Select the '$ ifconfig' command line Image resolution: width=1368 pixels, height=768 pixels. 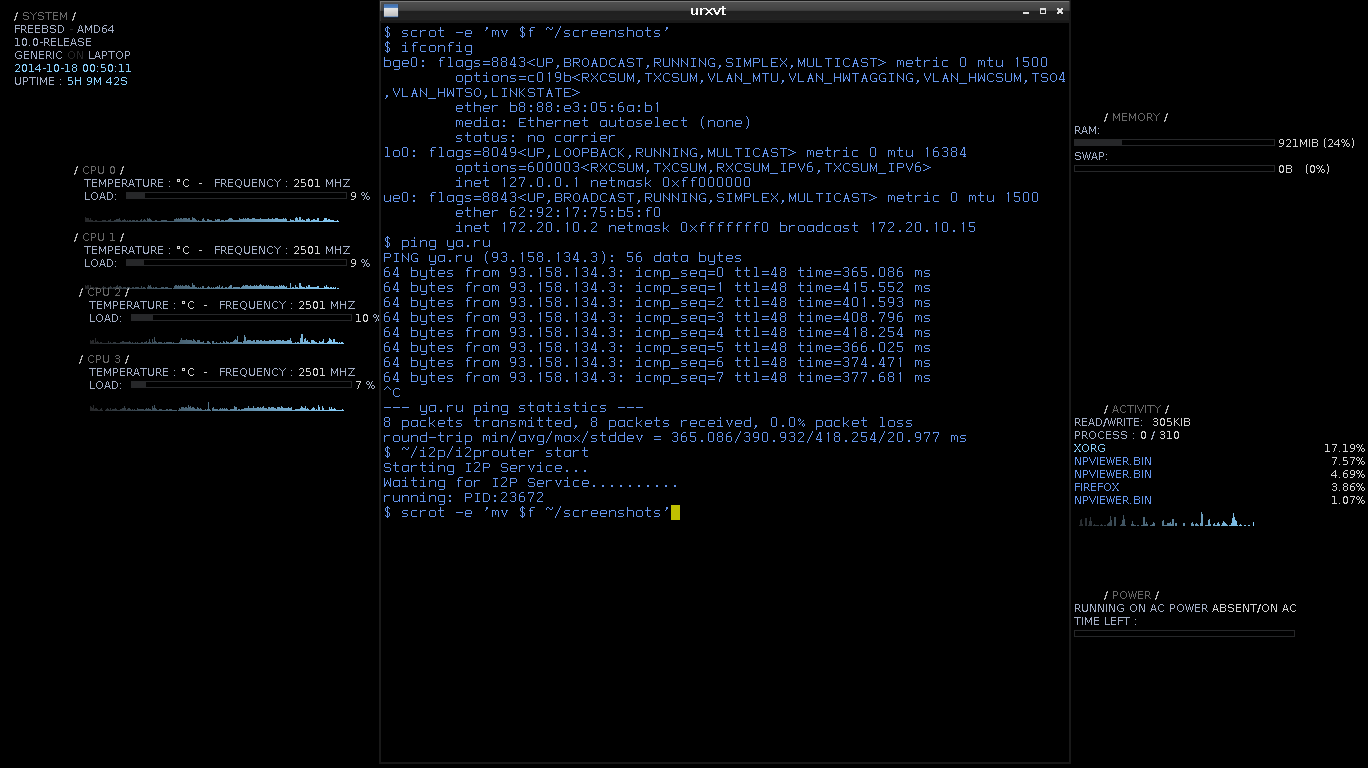pos(428,48)
